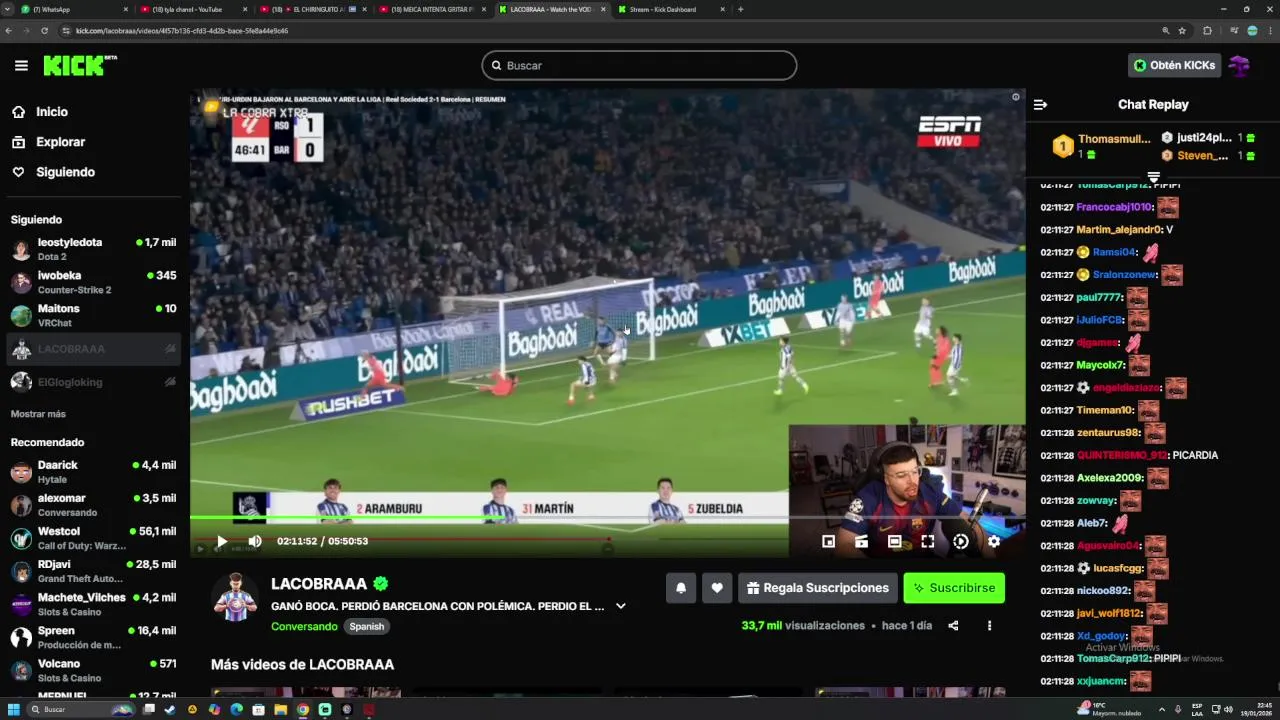This screenshot has height=720, width=1280.
Task: Open Inicio in the sidebar
Action: (52, 112)
